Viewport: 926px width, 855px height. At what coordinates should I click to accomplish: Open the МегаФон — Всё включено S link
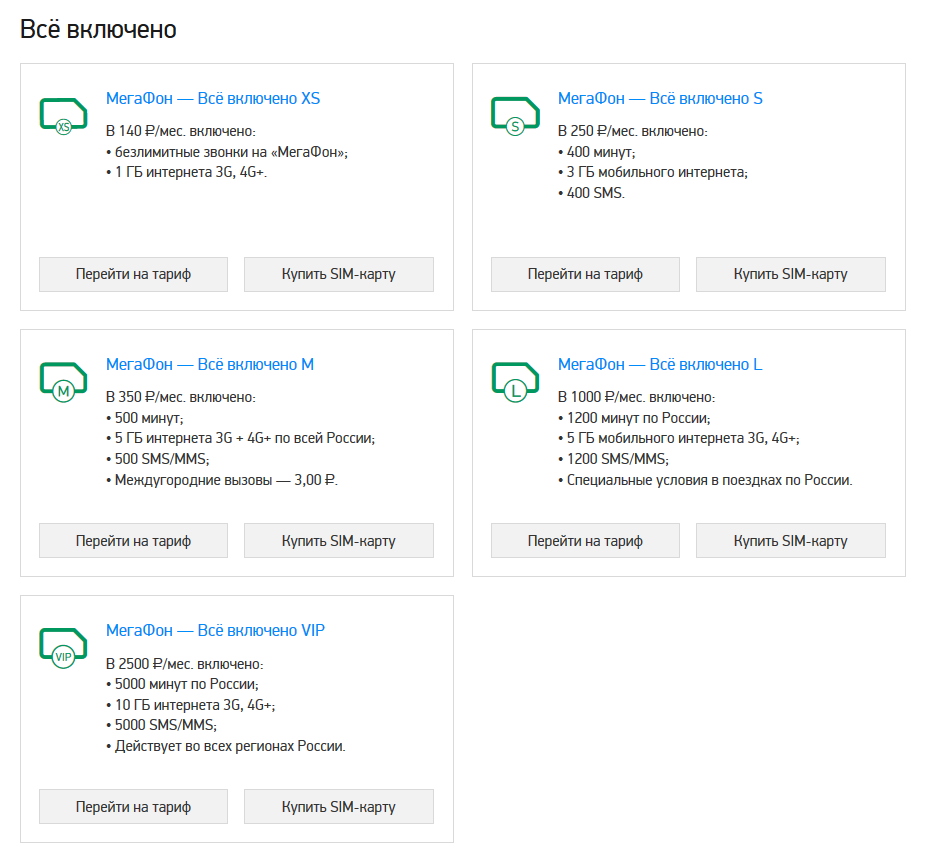[660, 99]
